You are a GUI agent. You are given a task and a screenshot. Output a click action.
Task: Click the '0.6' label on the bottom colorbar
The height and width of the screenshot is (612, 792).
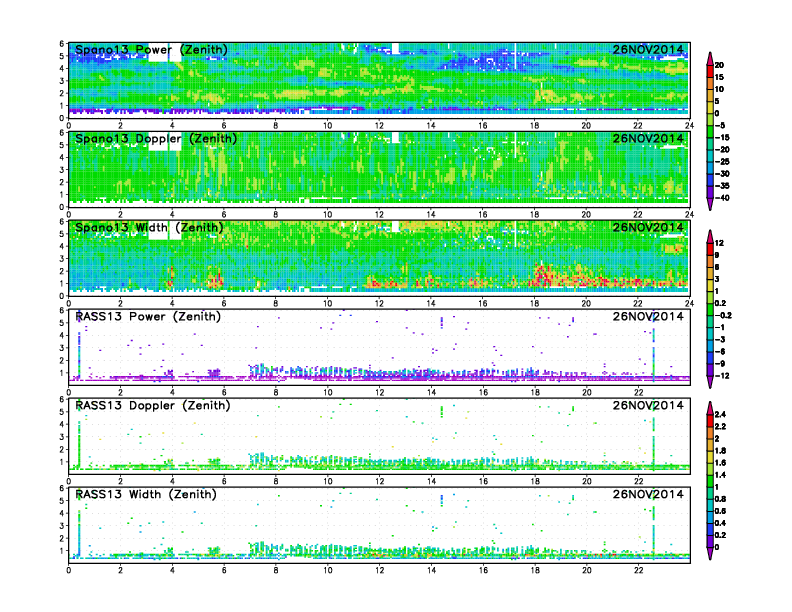click(720, 511)
